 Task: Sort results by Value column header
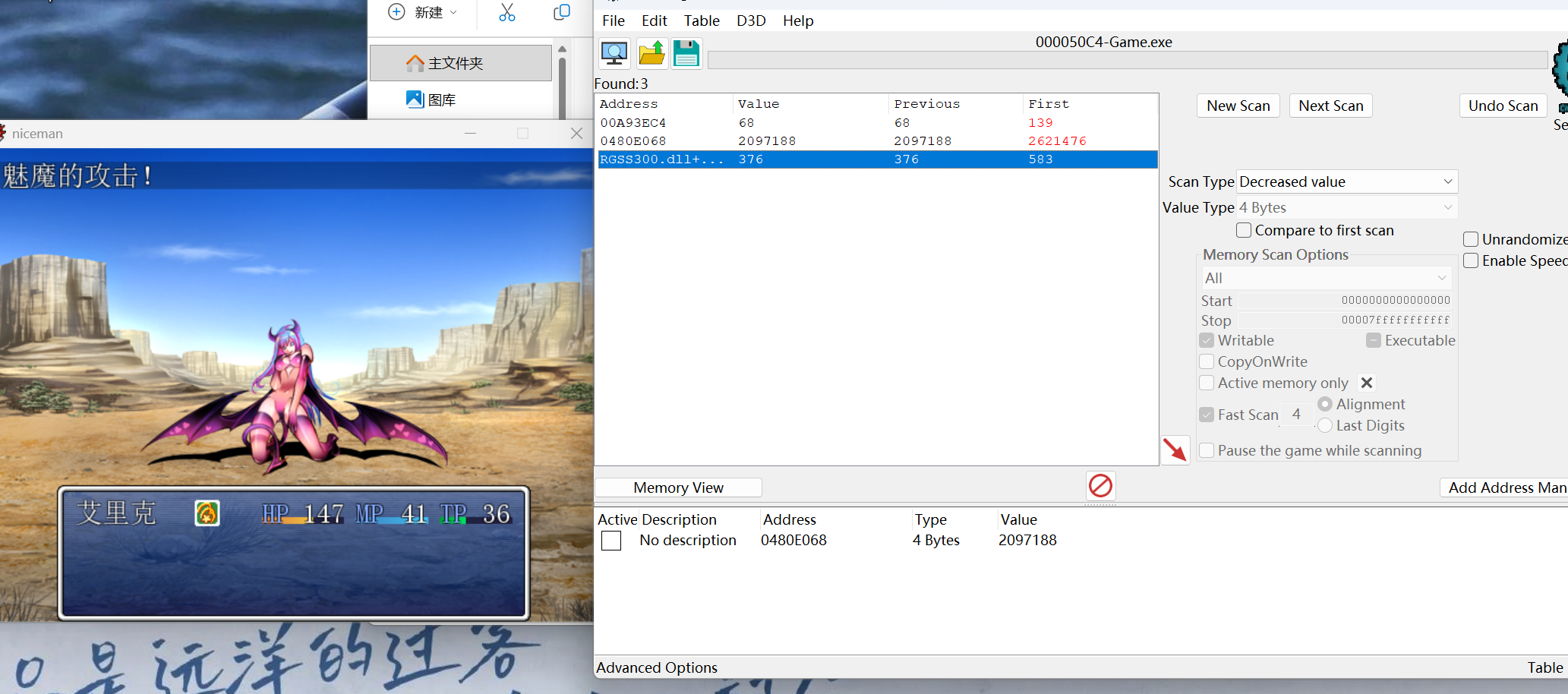click(x=810, y=104)
